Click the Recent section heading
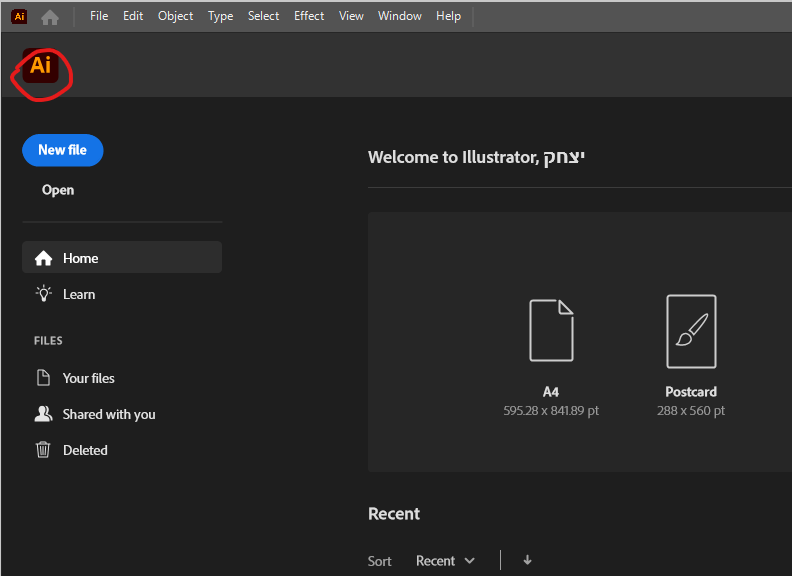792x576 pixels. (x=394, y=514)
